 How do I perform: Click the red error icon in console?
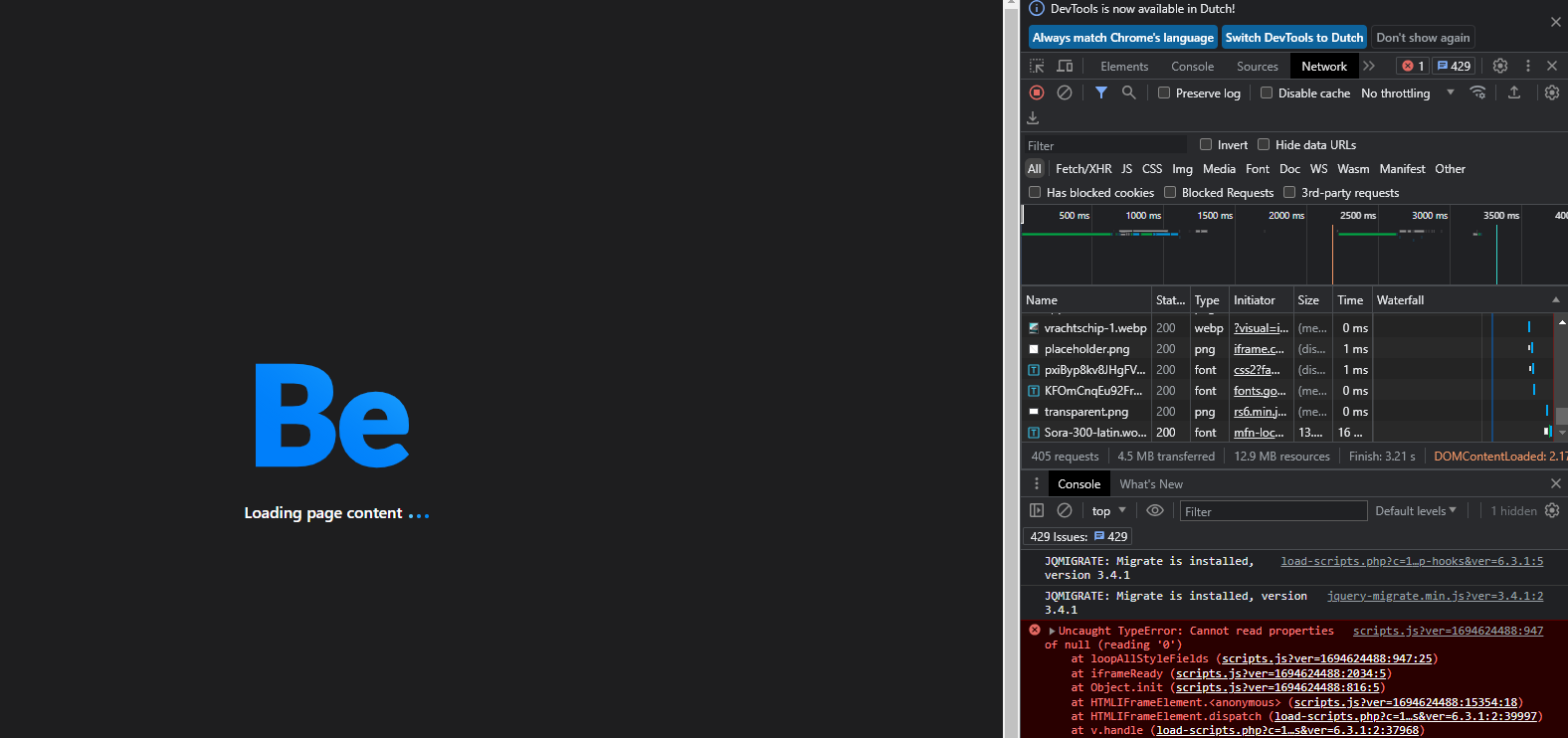1035,631
